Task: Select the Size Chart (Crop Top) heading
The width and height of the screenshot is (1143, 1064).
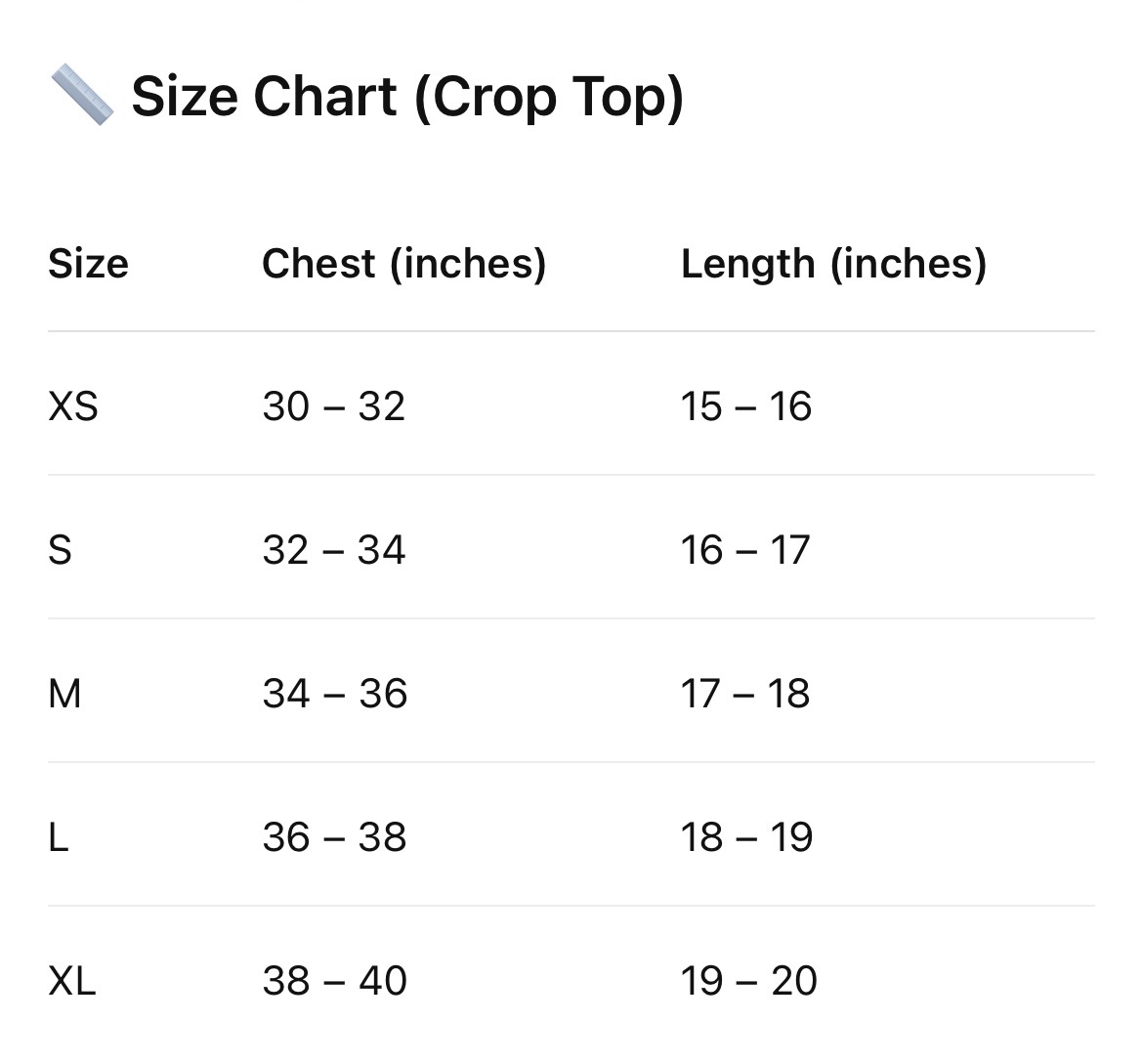Action: (x=407, y=97)
